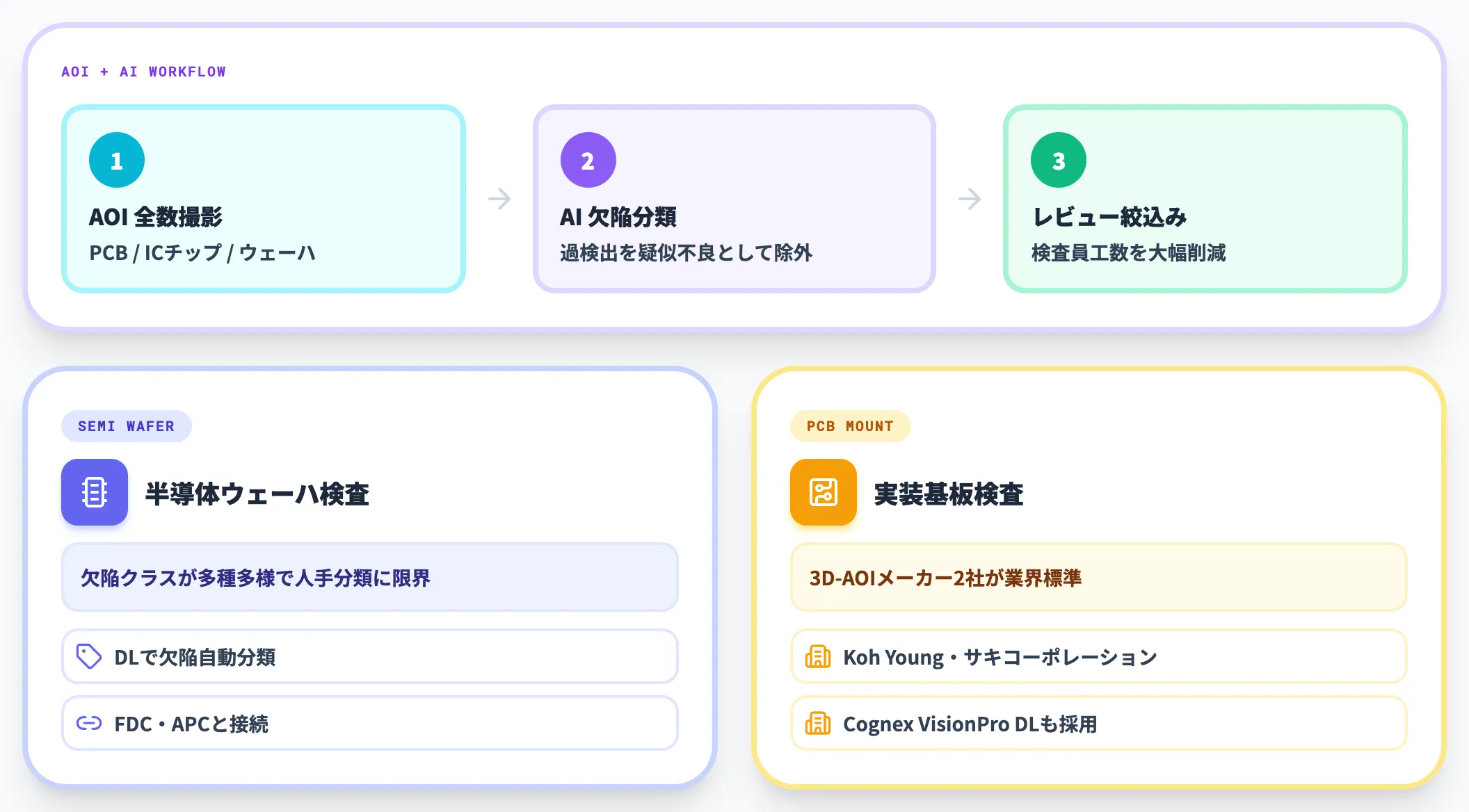The image size is (1469, 812).
Task: Click the tag icon beside DLで欠陥自動分類
Action: 89,656
